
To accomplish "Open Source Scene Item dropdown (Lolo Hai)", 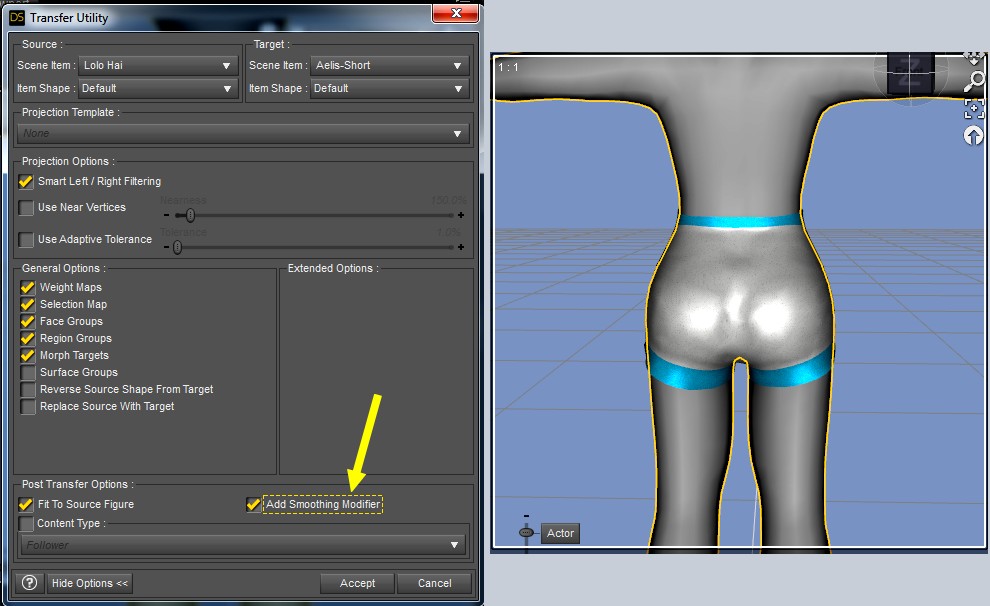I will pyautogui.click(x=158, y=66).
